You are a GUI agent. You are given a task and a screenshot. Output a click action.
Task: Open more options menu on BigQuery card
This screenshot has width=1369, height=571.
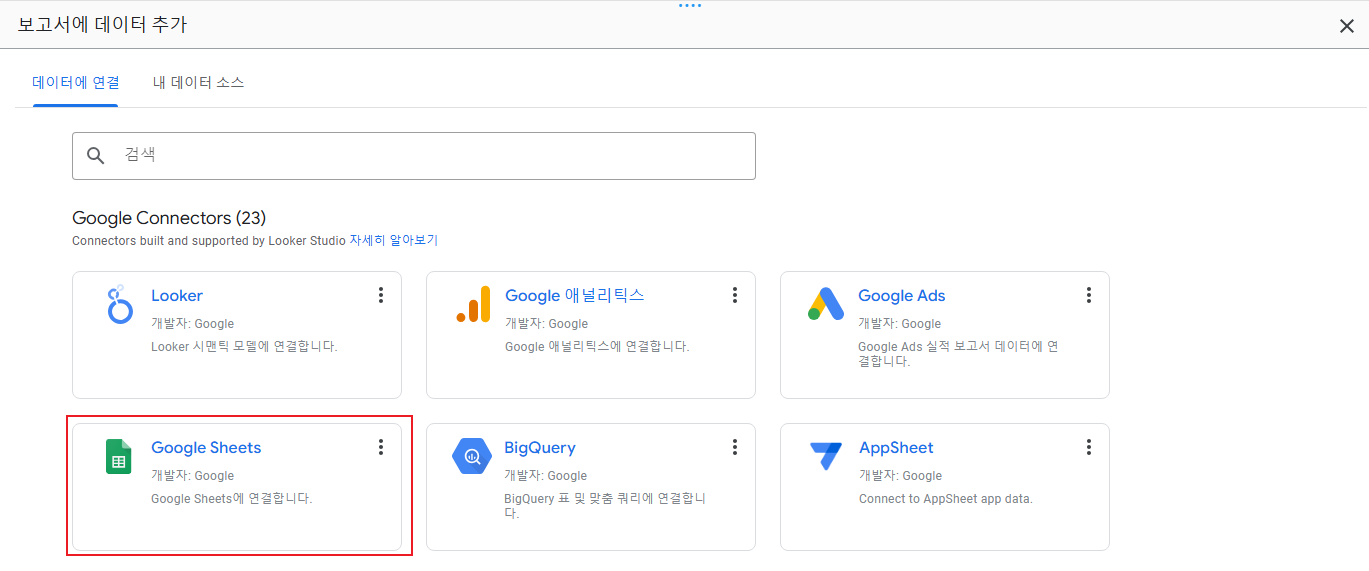735,447
